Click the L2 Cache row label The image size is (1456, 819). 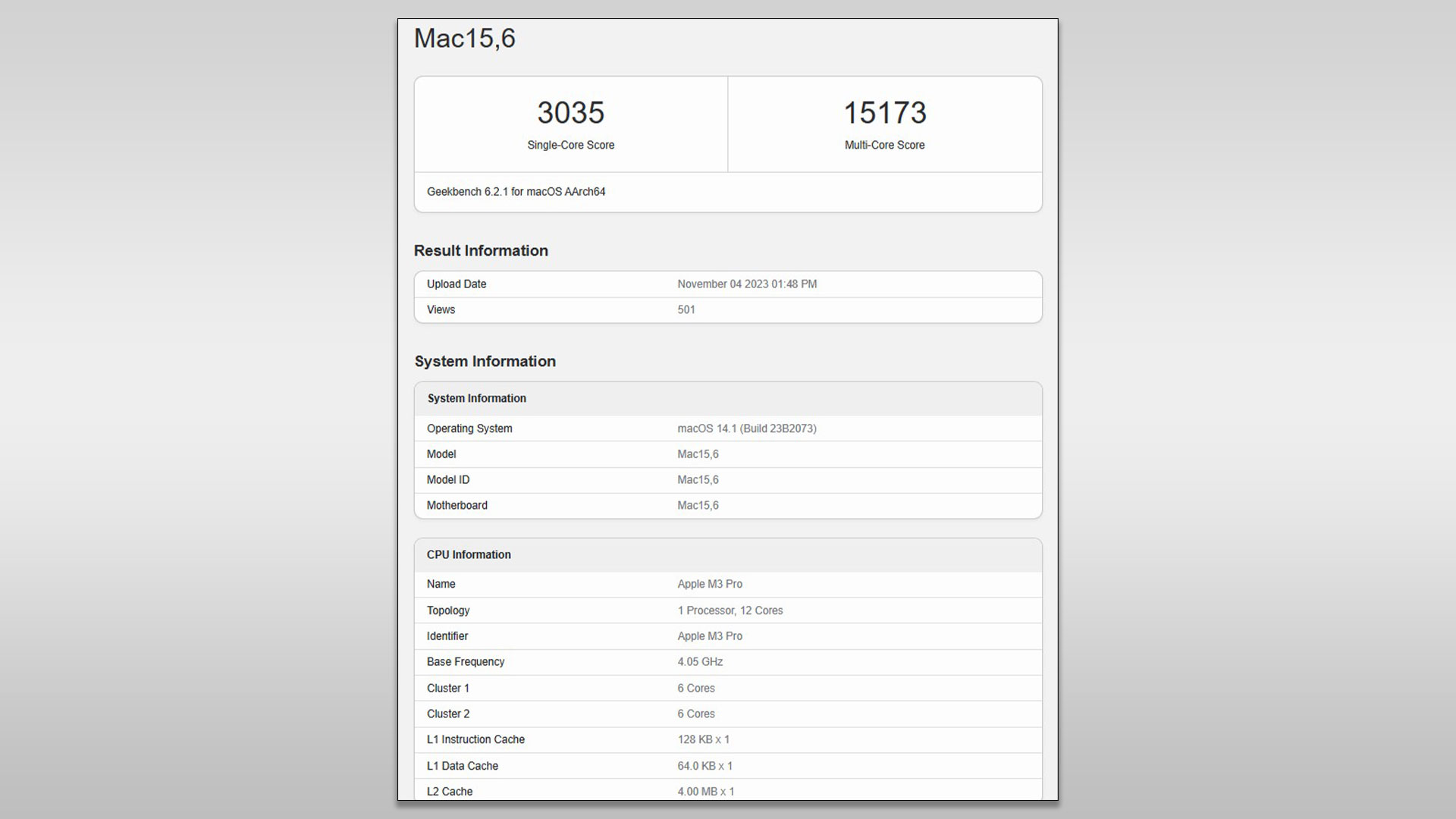point(450,792)
